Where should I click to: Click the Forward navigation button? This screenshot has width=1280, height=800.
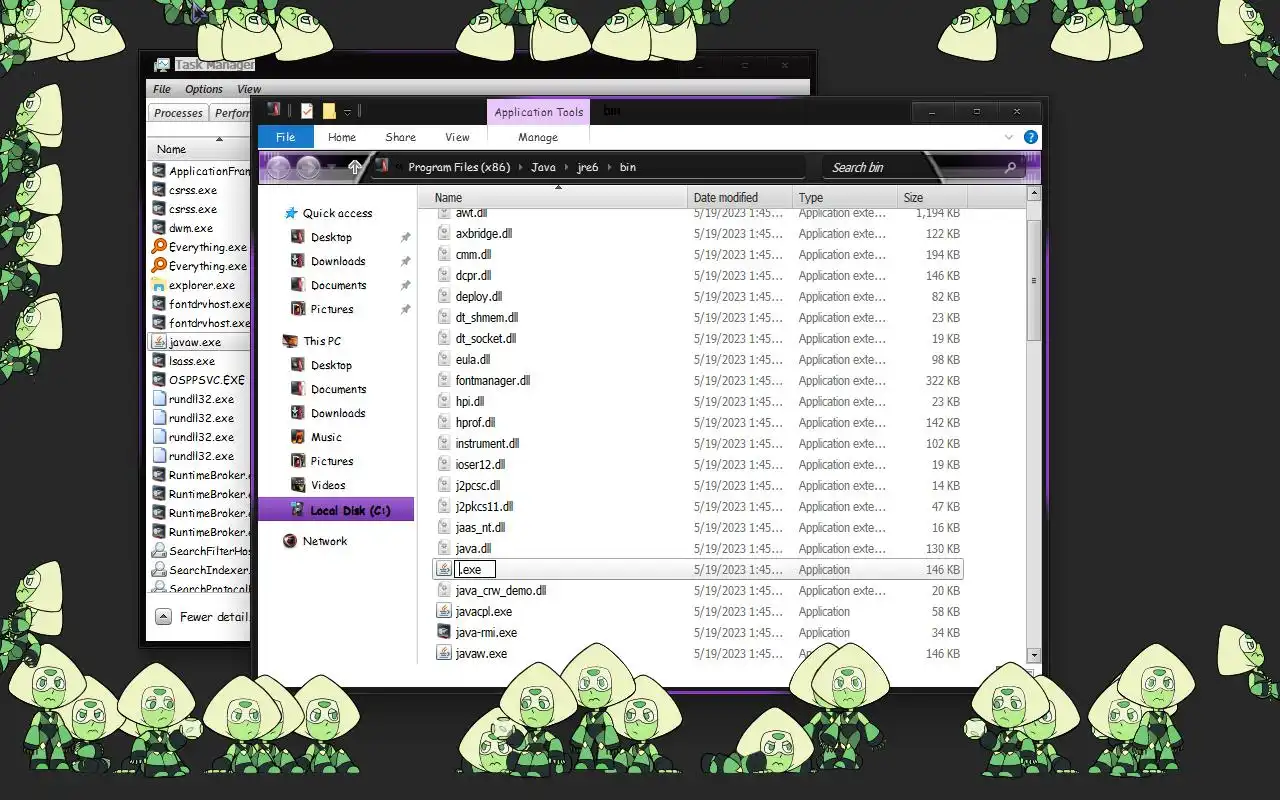pyautogui.click(x=308, y=167)
